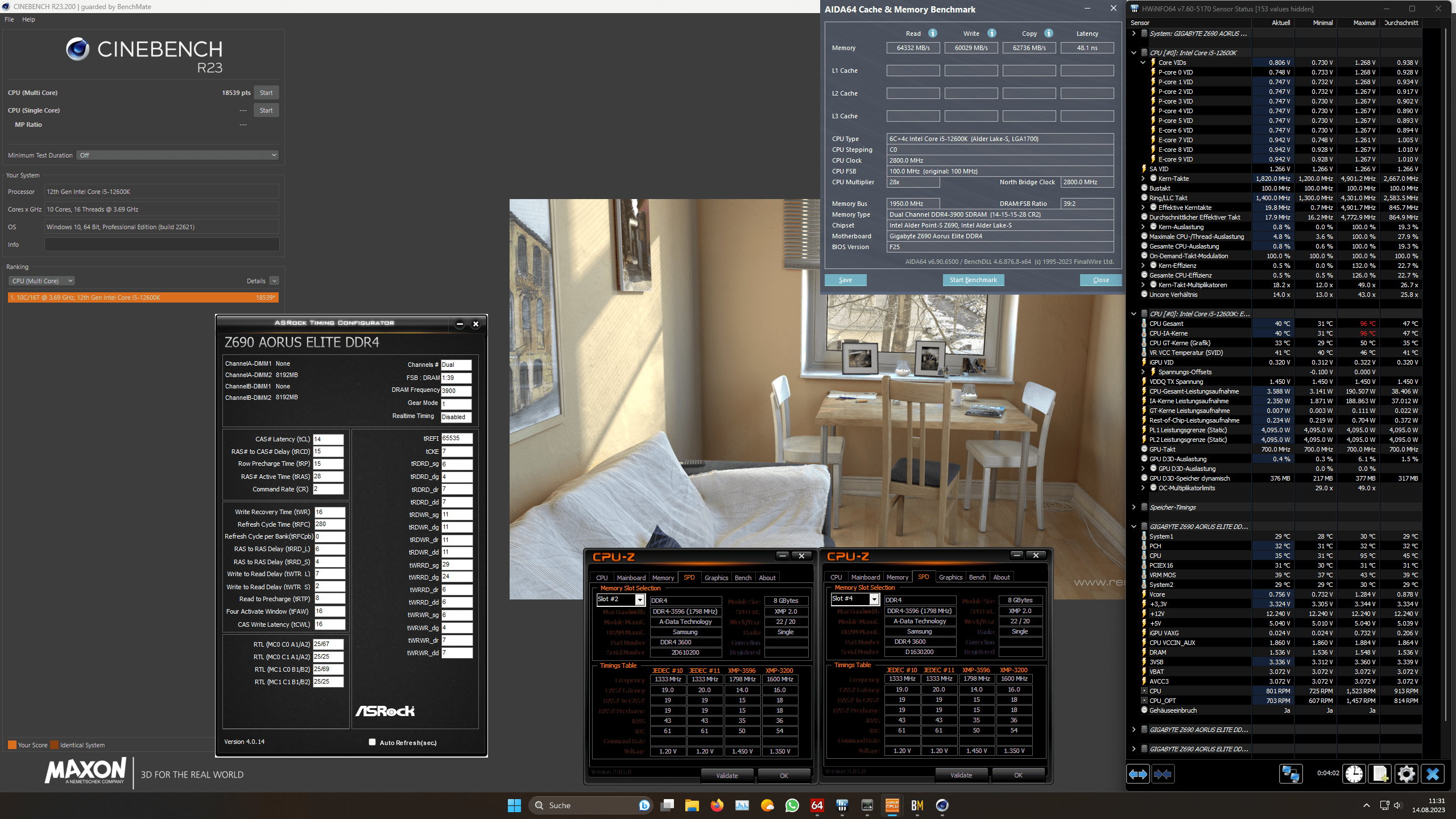Open the CPU (Multi Core) ranking dropdown

(x=42, y=281)
